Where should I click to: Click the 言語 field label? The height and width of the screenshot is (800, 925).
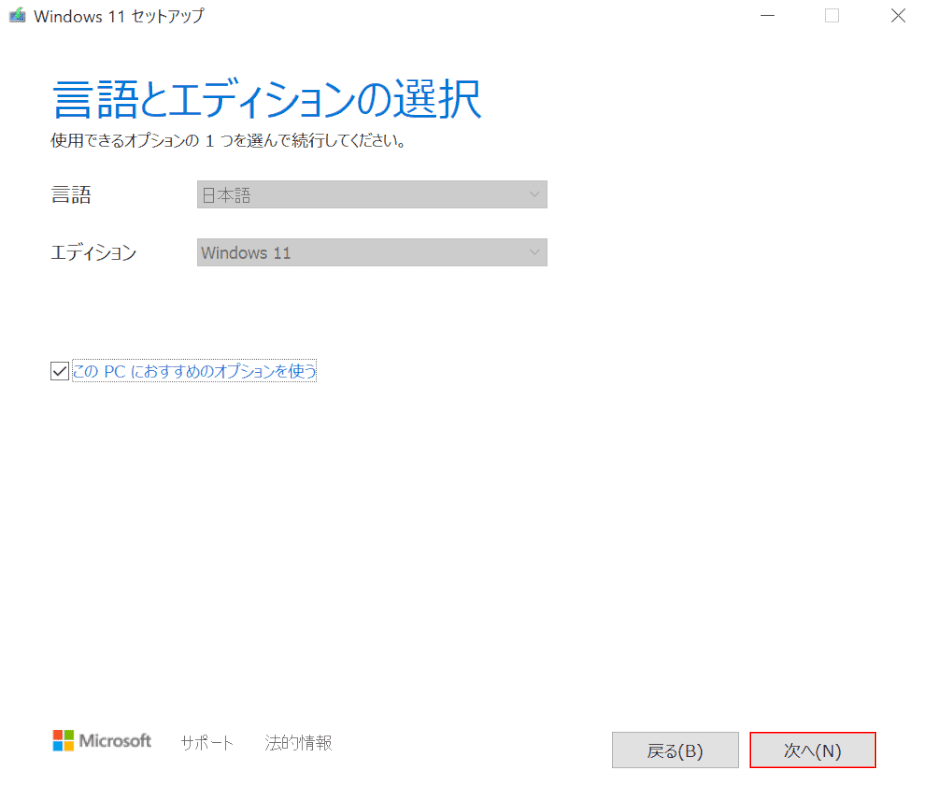click(71, 195)
